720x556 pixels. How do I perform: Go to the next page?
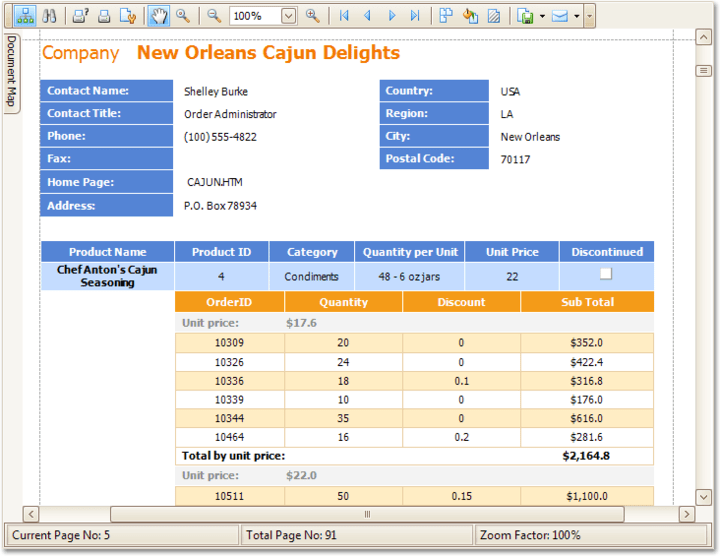point(392,16)
